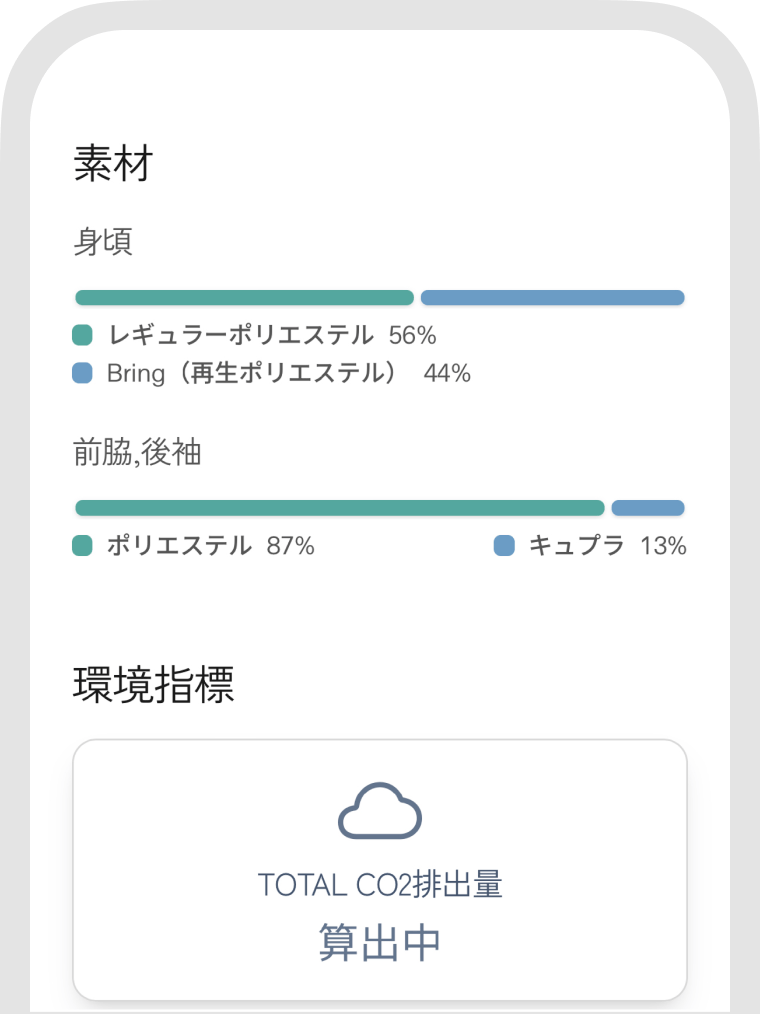Click the 算出中 status text
The width and height of the screenshot is (760, 1014).
(x=380, y=942)
